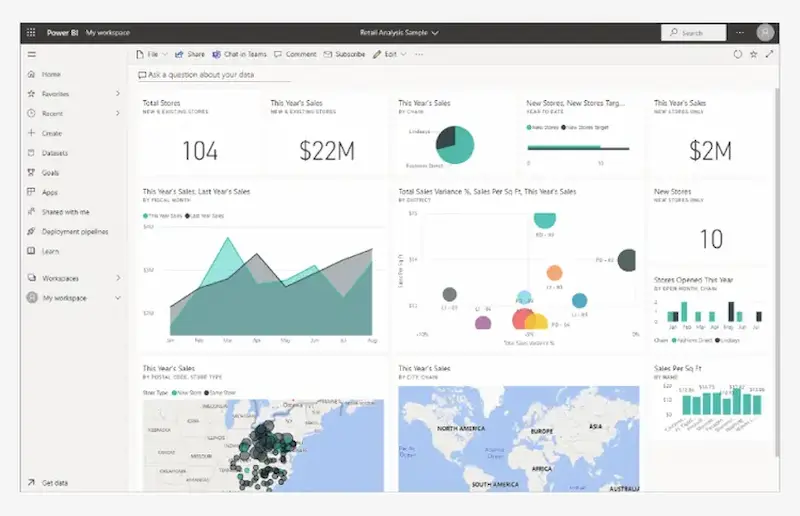Click the Stores Opened This Year bar chart
Screen dimensions: 800x516
coord(713,312)
